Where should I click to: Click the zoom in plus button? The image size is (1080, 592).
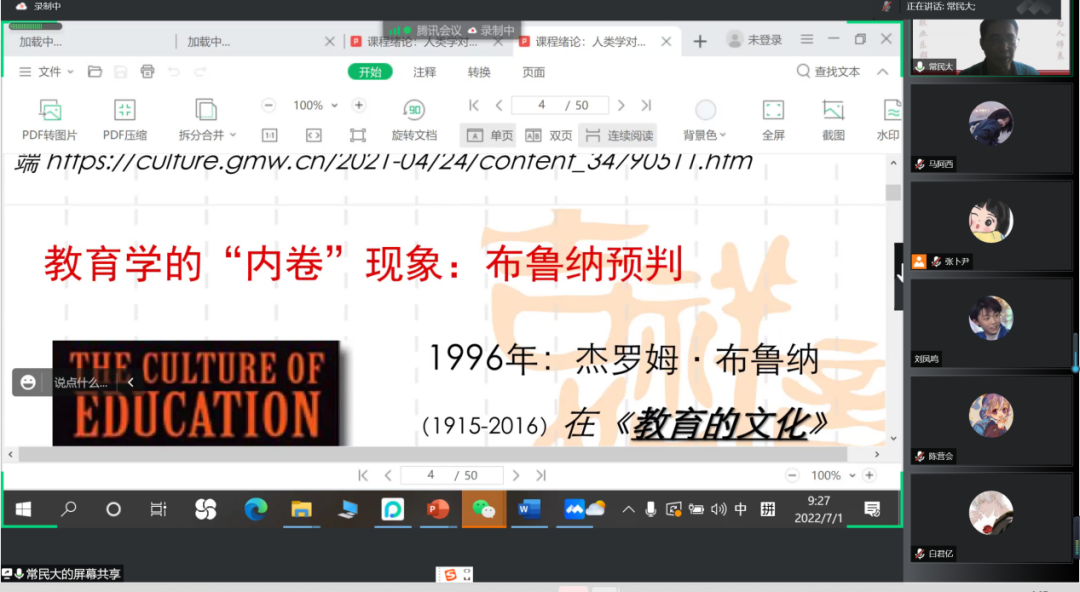tap(359, 105)
